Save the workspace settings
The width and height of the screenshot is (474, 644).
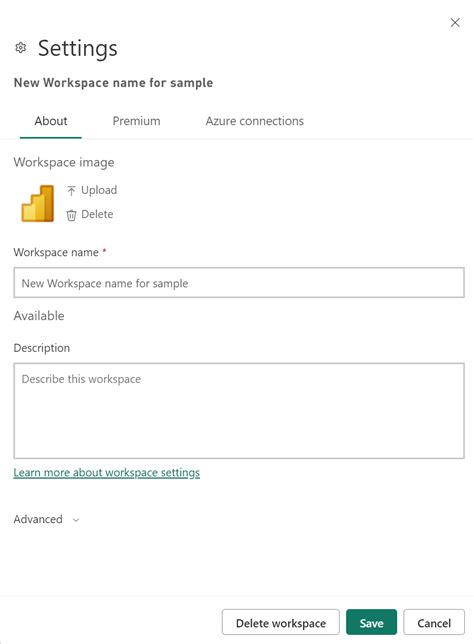pos(371,623)
